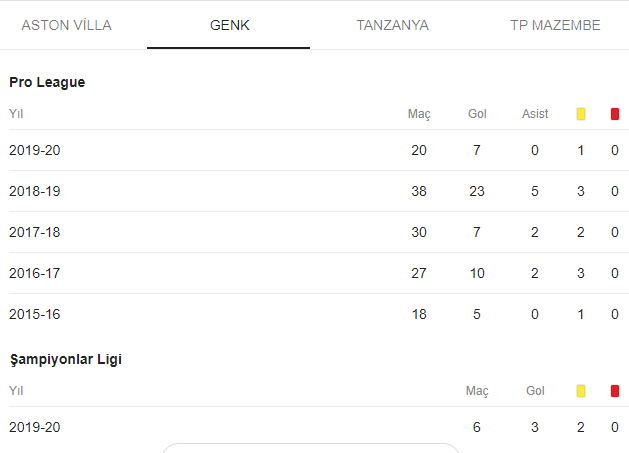Open the TANZANYA tab
The image size is (629, 453).
click(392, 25)
